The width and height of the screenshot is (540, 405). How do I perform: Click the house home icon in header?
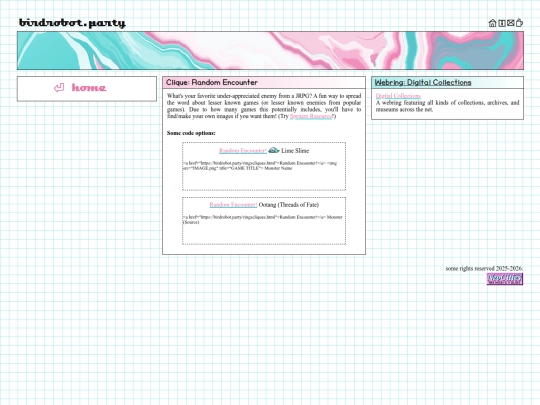click(x=492, y=23)
